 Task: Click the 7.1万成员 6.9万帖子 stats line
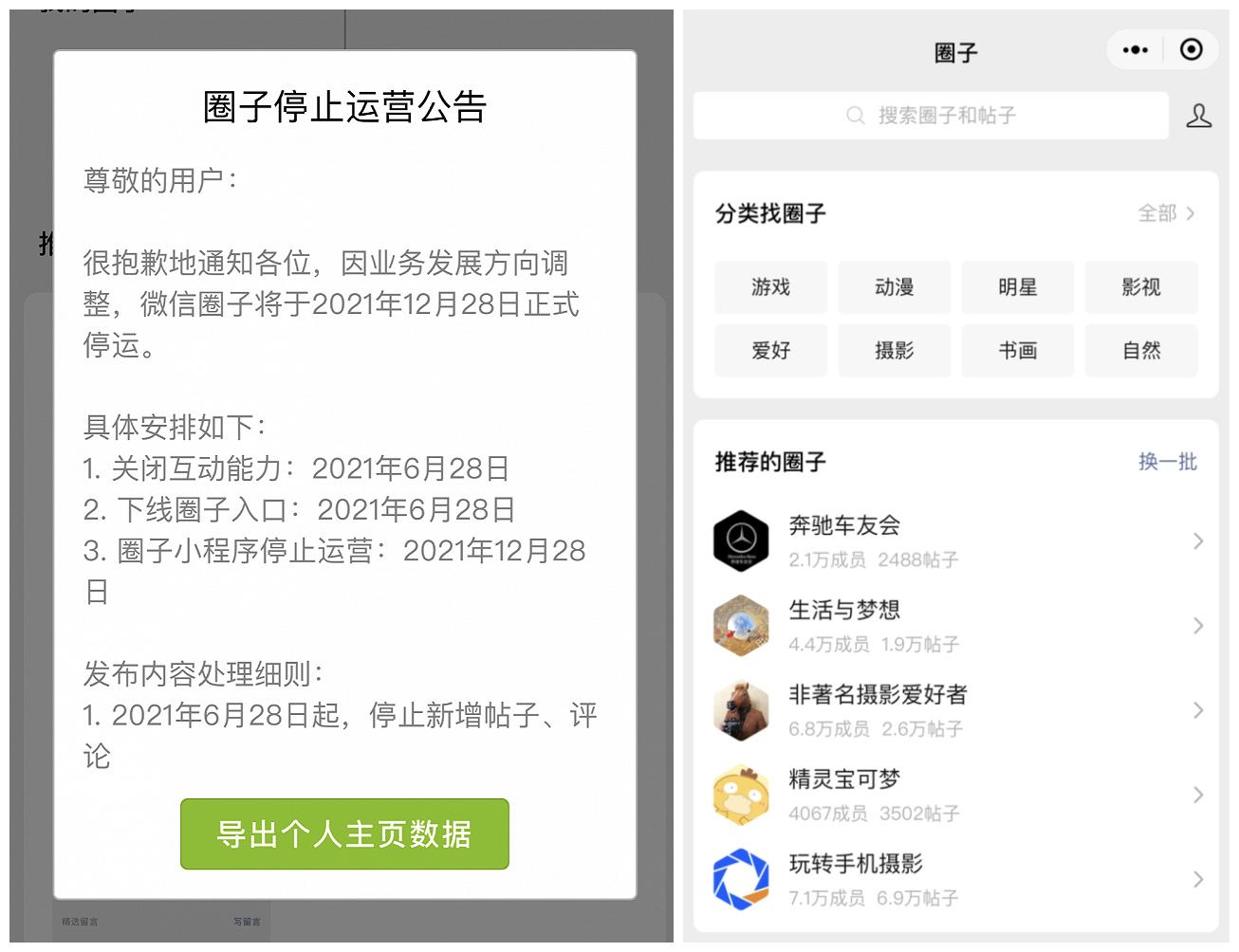tap(874, 898)
